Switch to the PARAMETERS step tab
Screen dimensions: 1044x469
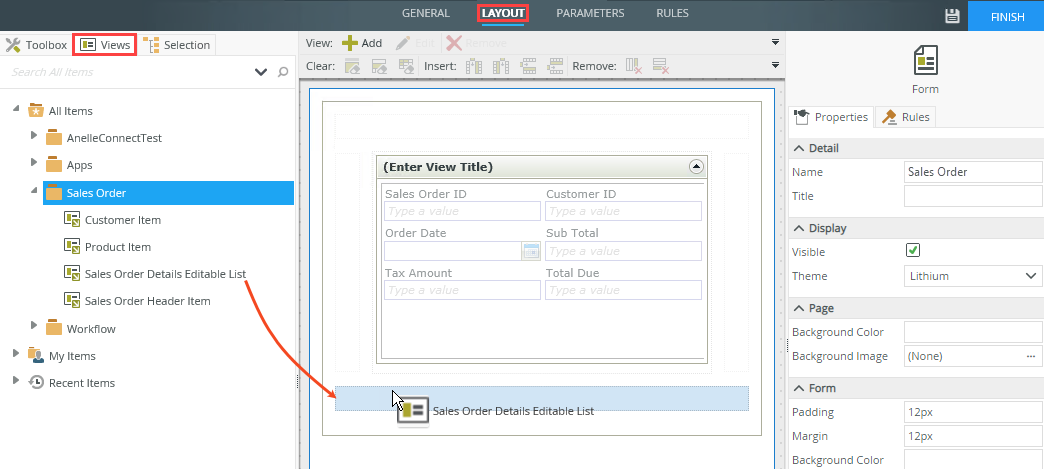coord(591,13)
